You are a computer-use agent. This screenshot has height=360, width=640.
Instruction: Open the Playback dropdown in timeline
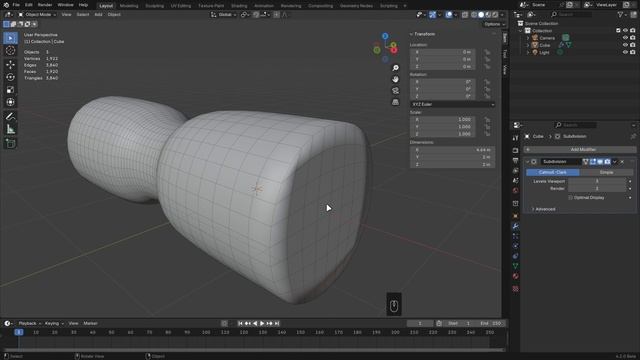click(30, 323)
